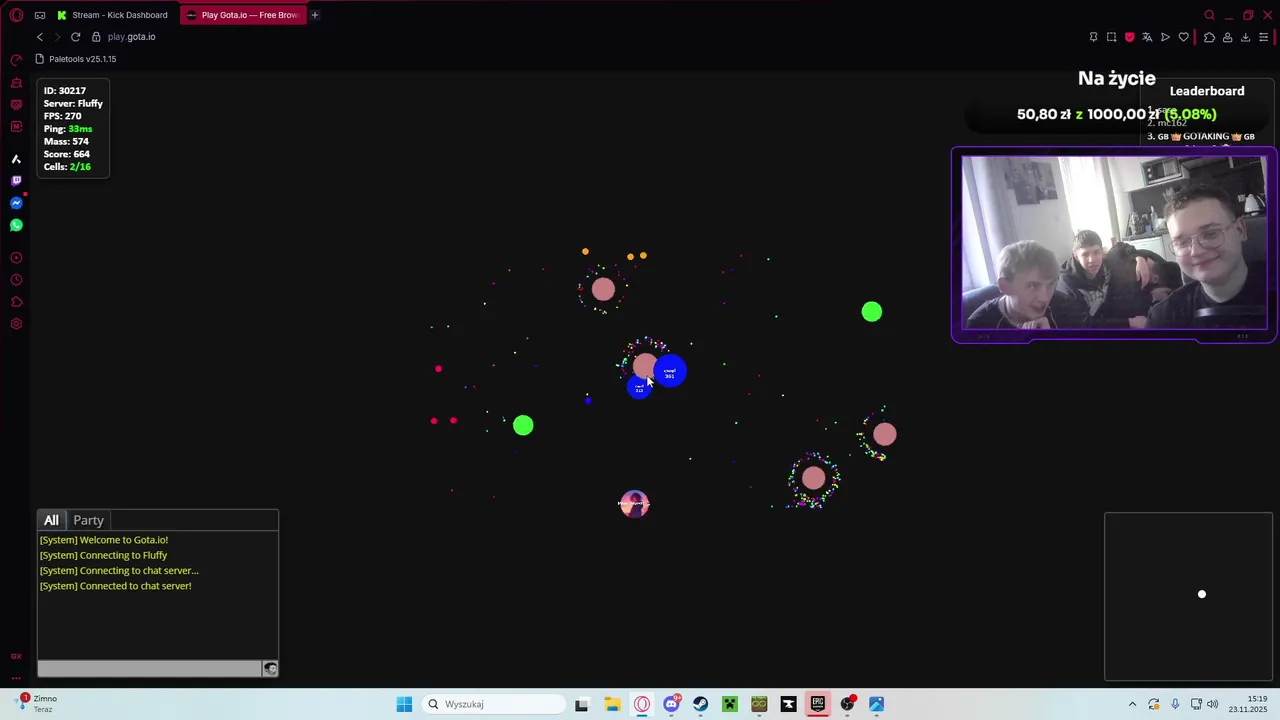The image size is (1280, 720).
Task: Open History clock icon in sidebar
Action: (x=16, y=280)
